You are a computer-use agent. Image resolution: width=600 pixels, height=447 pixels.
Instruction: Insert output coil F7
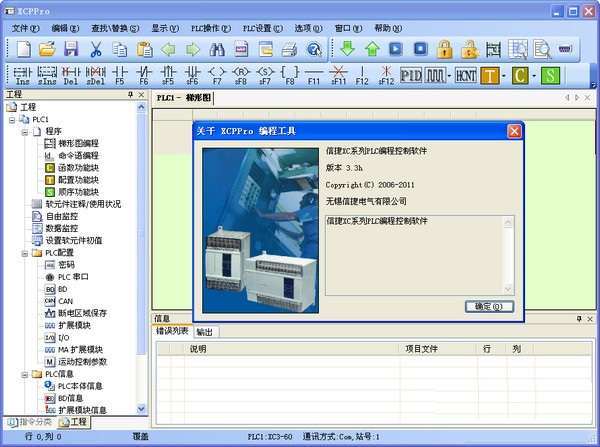click(217, 75)
